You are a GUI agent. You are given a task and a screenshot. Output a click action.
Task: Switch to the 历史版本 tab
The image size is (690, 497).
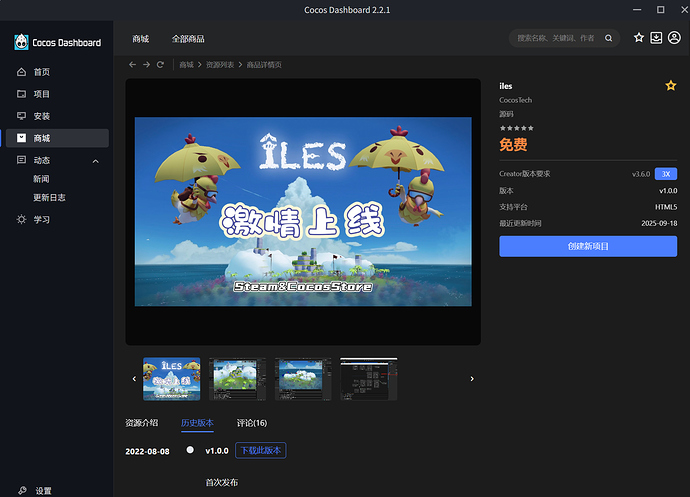[x=197, y=423]
